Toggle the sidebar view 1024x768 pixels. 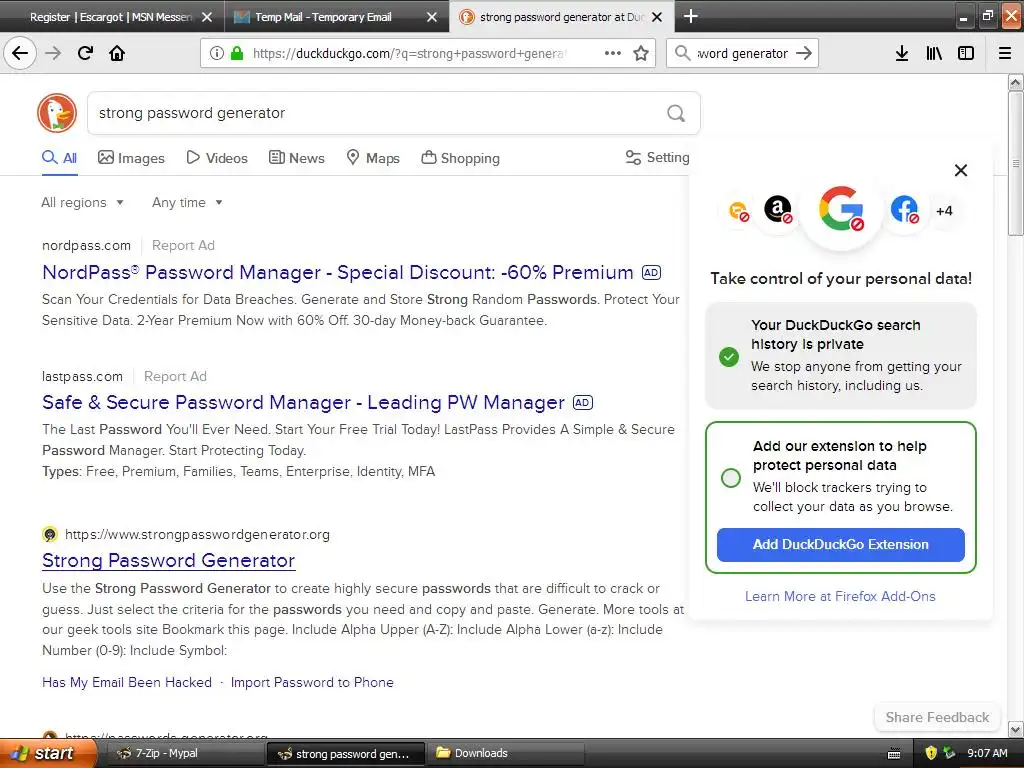point(966,53)
